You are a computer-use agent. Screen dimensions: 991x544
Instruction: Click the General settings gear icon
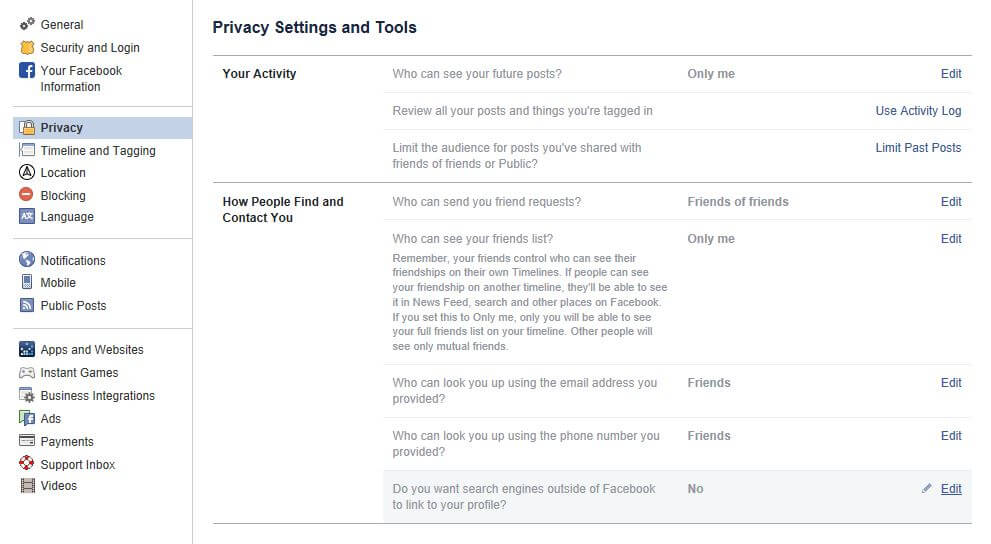[x=27, y=24]
